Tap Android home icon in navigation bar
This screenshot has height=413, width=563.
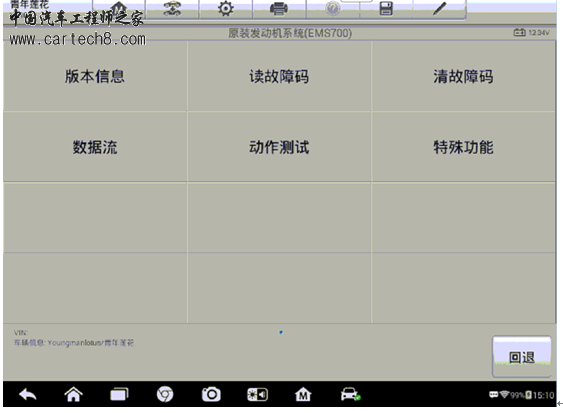point(73,394)
